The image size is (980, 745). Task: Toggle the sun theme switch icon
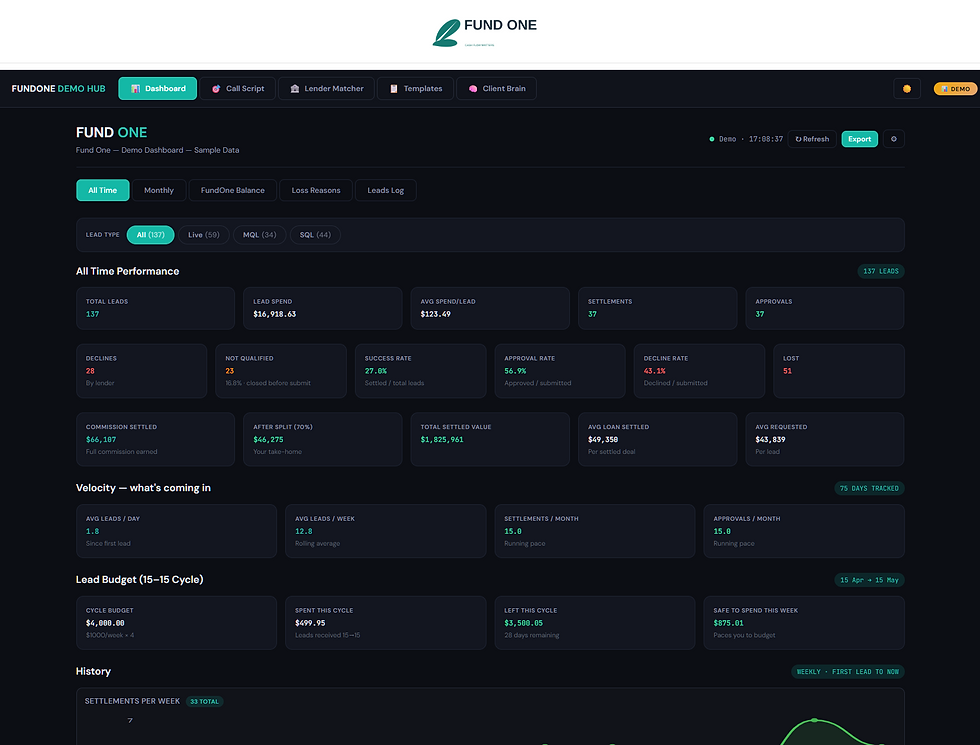pyautogui.click(x=906, y=89)
